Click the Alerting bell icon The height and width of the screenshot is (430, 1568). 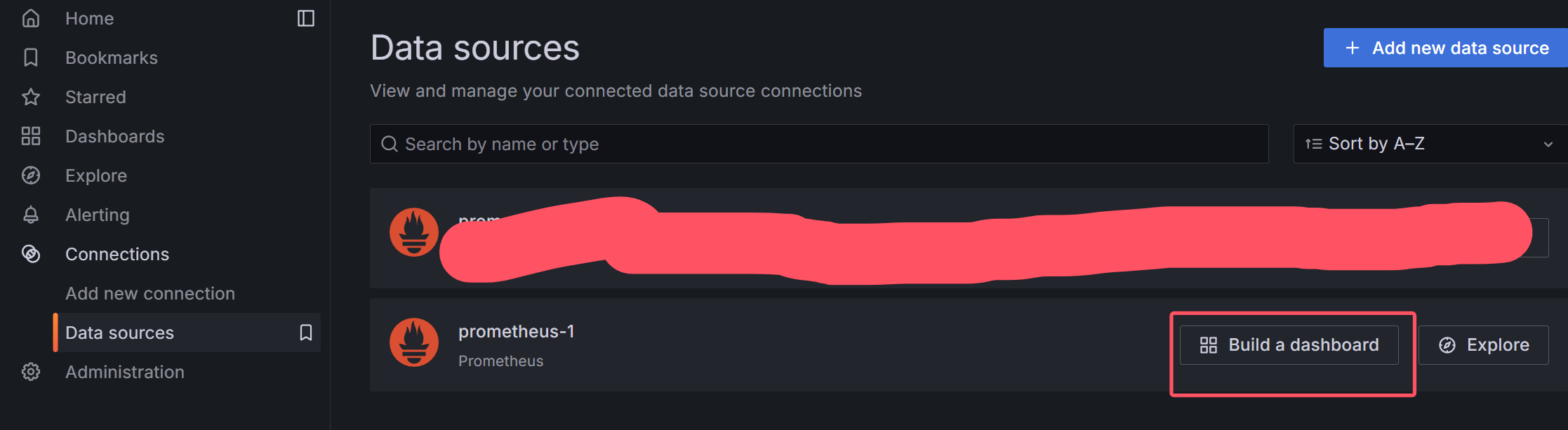(x=31, y=215)
